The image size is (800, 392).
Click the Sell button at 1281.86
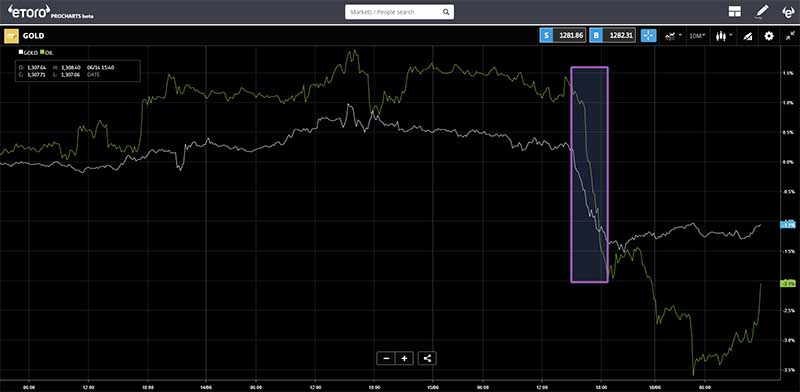pyautogui.click(x=563, y=36)
